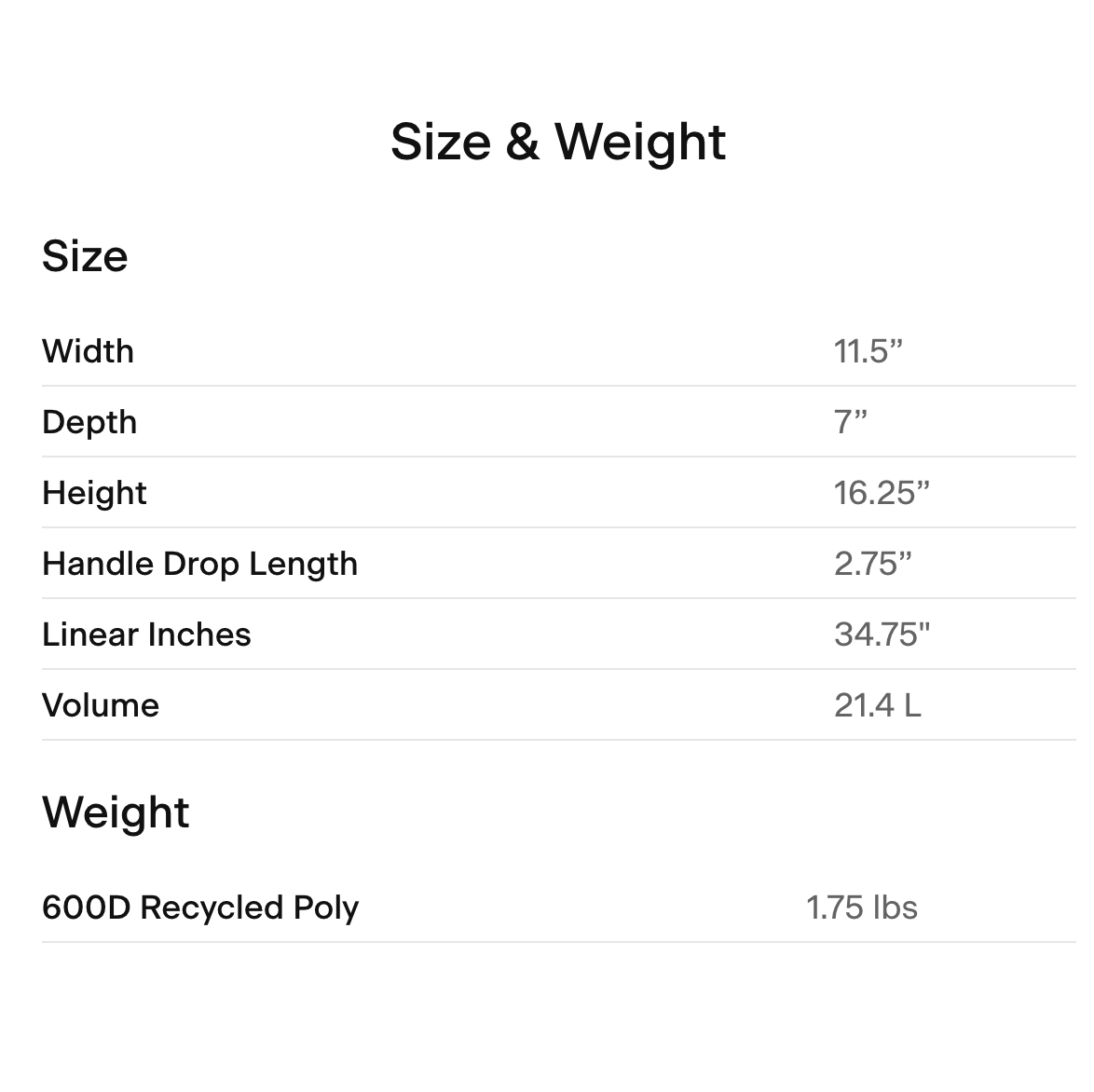1094x1092 pixels.
Task: Click the Depth row label
Action: pos(89,422)
